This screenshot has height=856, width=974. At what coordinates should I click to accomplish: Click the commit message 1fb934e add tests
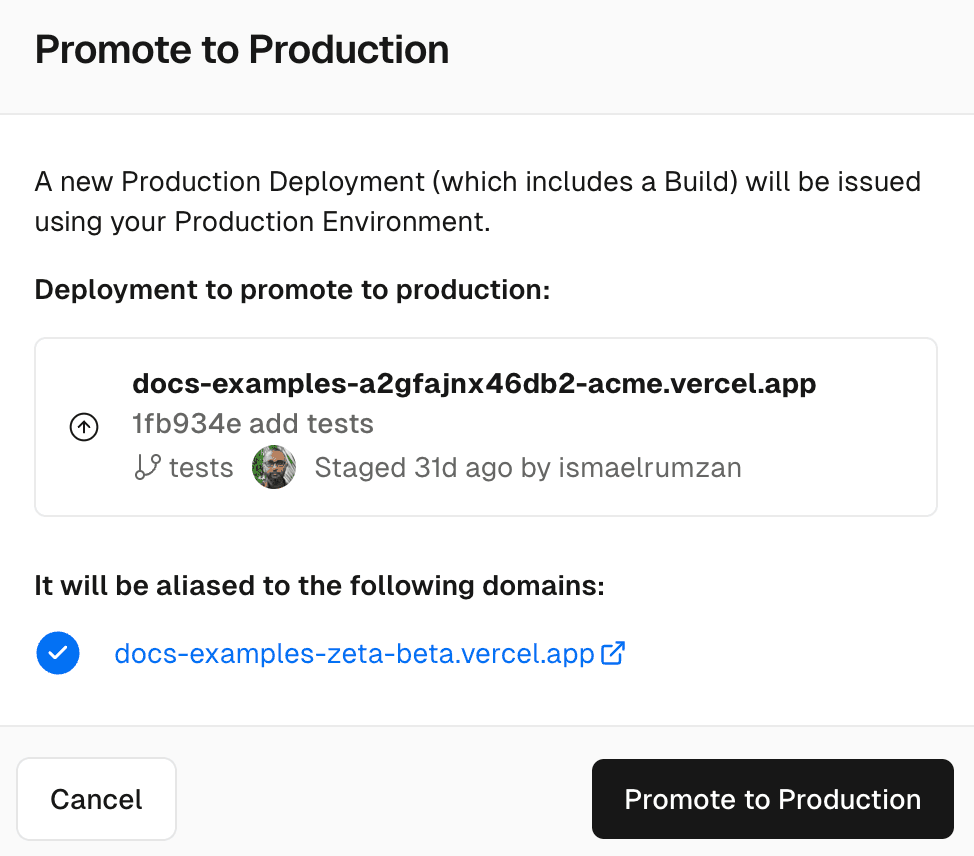[252, 423]
